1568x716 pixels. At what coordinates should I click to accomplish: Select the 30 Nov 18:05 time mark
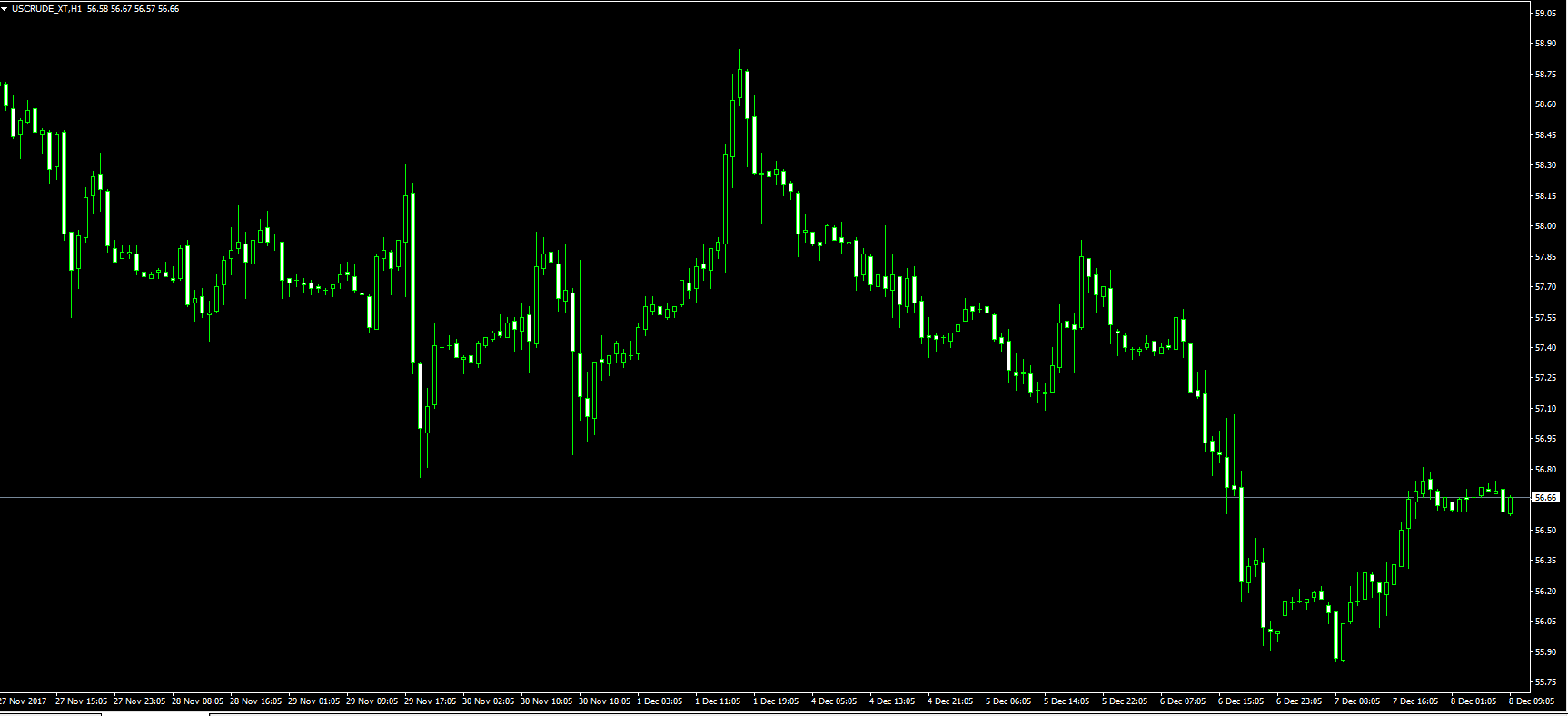(604, 701)
